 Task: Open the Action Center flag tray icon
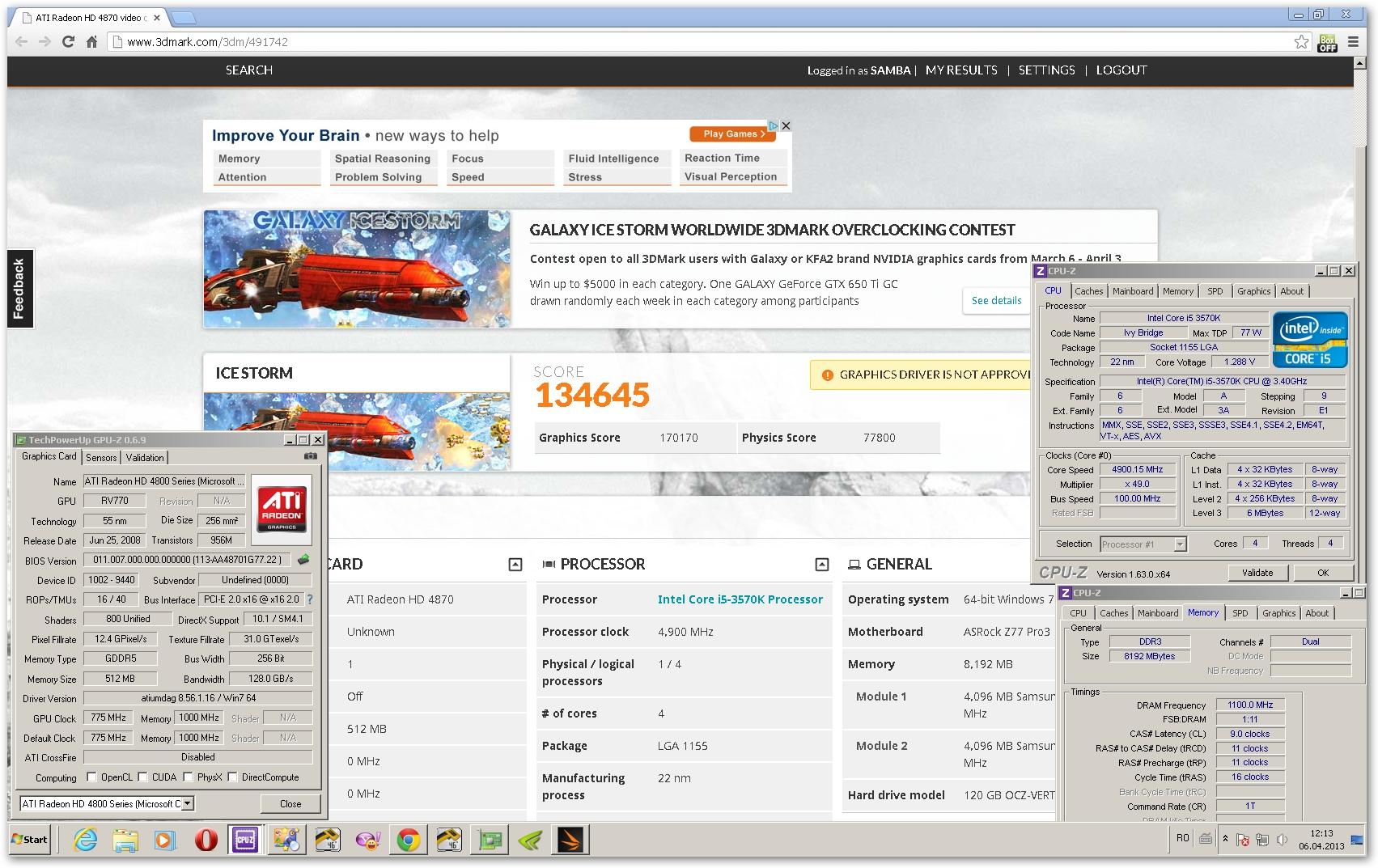(x=1244, y=840)
